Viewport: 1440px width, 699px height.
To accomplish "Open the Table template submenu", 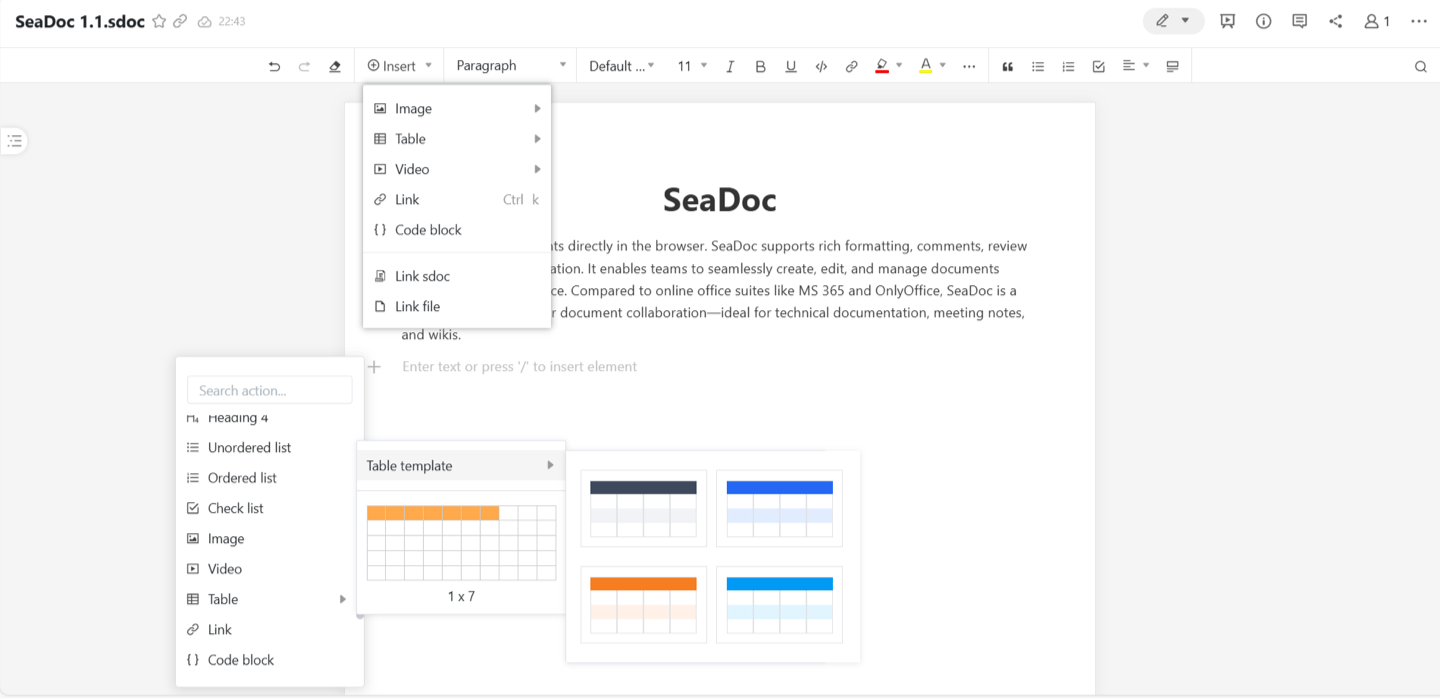I will [x=461, y=466].
